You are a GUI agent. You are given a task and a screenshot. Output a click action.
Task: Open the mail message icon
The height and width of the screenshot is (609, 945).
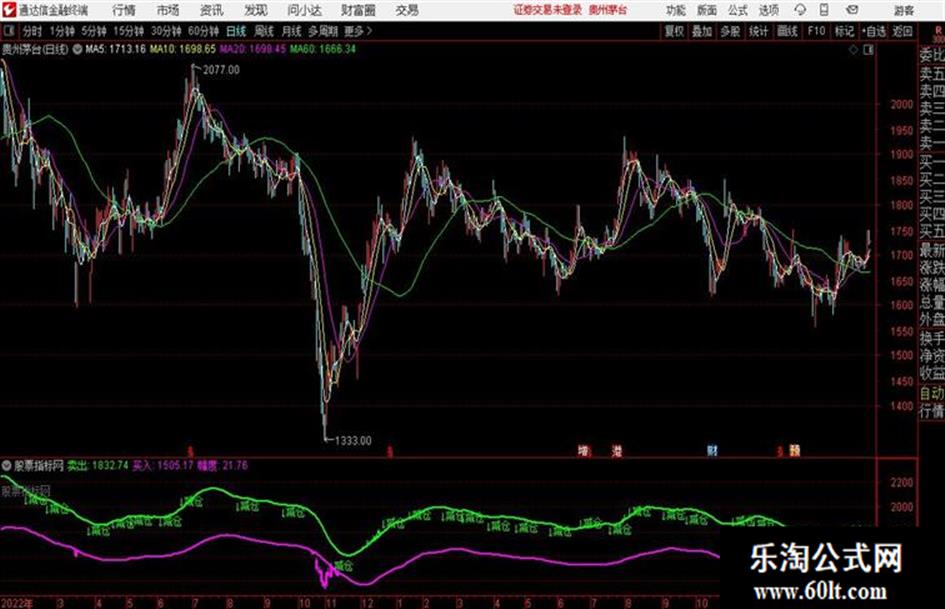[852, 10]
